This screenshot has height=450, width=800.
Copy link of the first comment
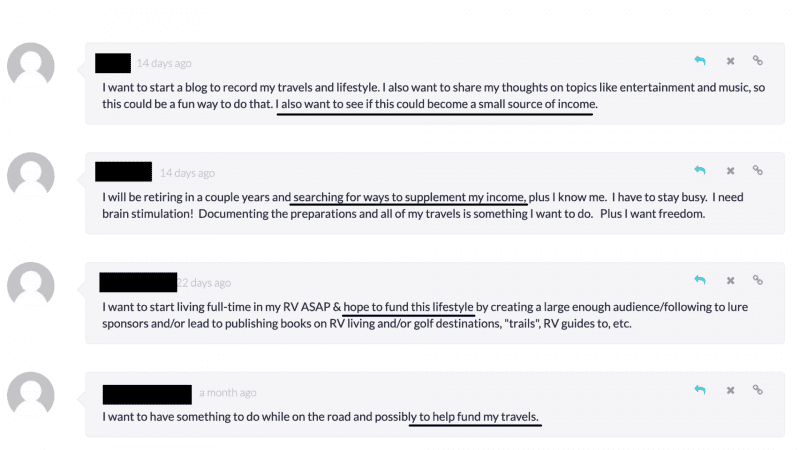[758, 61]
